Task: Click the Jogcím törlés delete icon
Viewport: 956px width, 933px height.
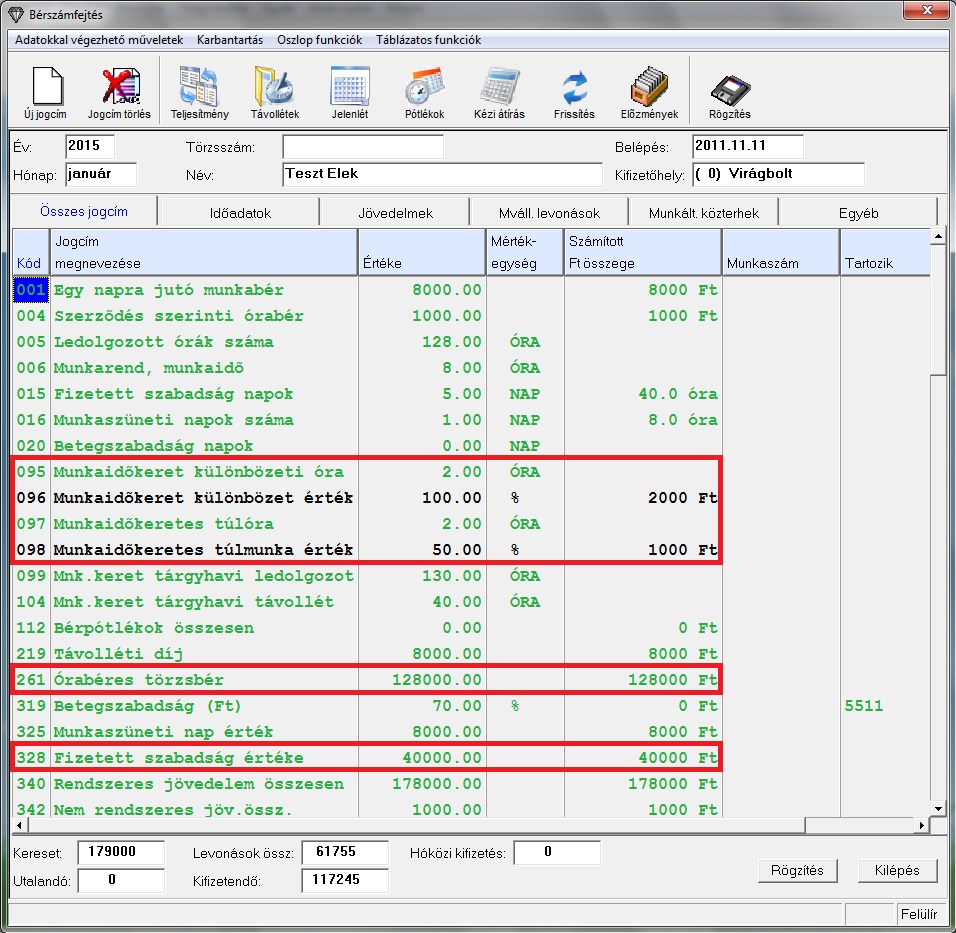Action: pyautogui.click(x=119, y=88)
